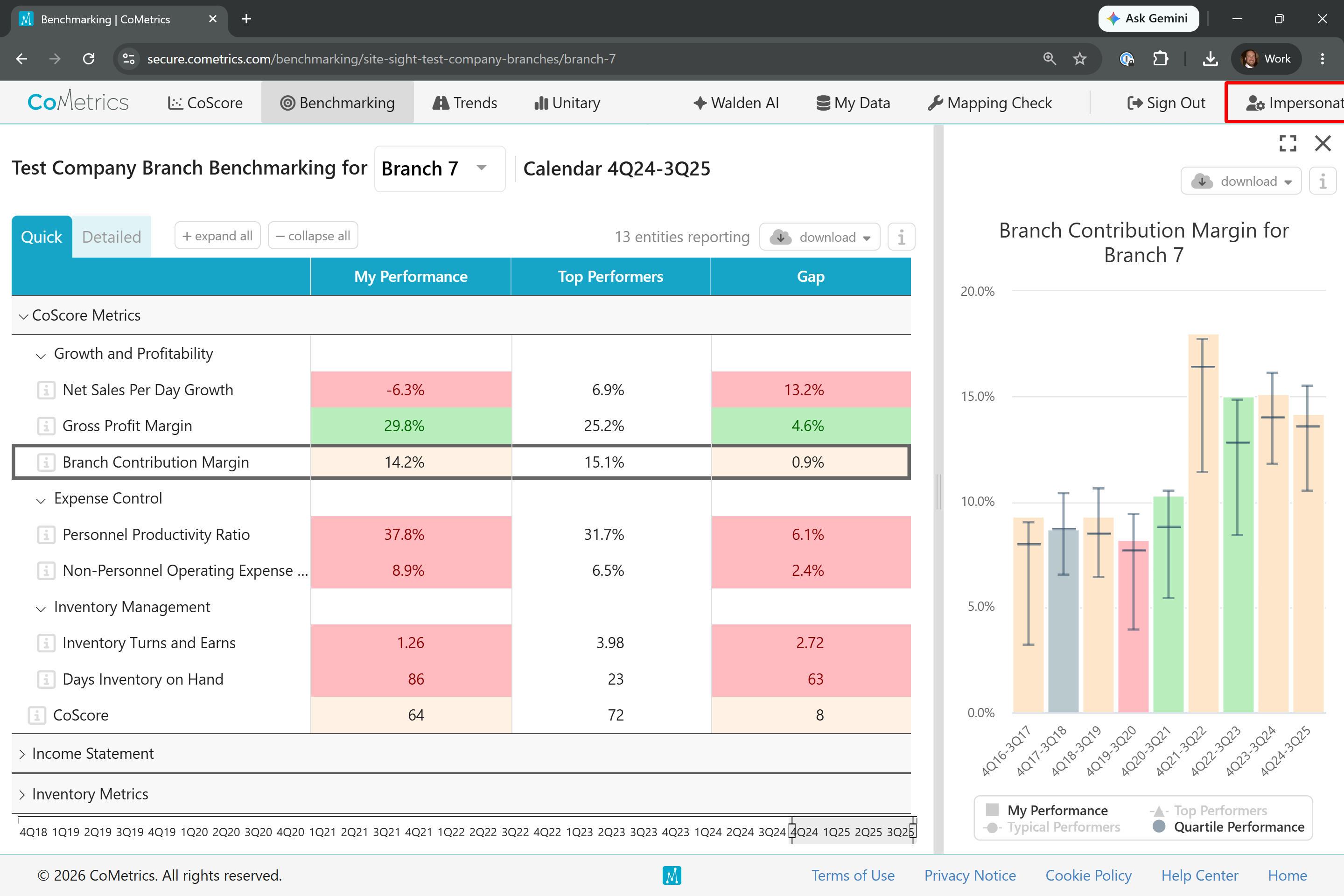Viewport: 1344px width, 896px height.
Task: Open the chart panel download dropdown
Action: coord(1241,181)
